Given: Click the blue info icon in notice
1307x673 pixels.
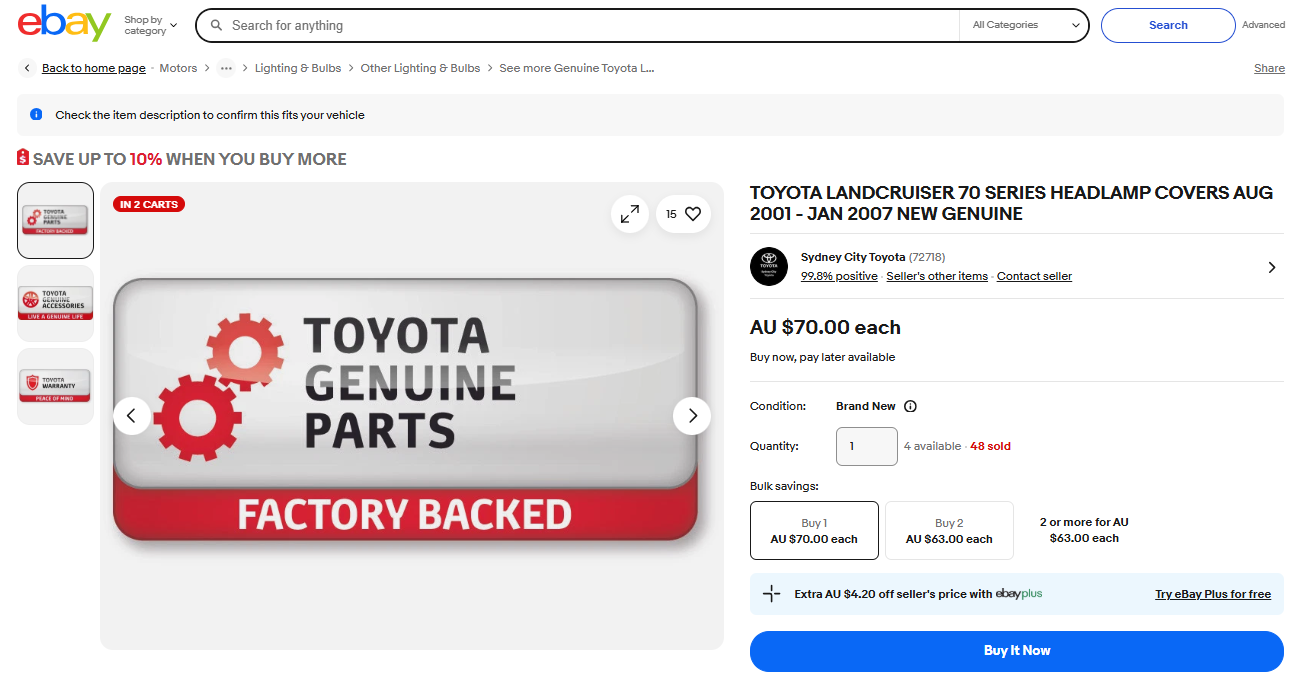Looking at the screenshot, I should 36,115.
